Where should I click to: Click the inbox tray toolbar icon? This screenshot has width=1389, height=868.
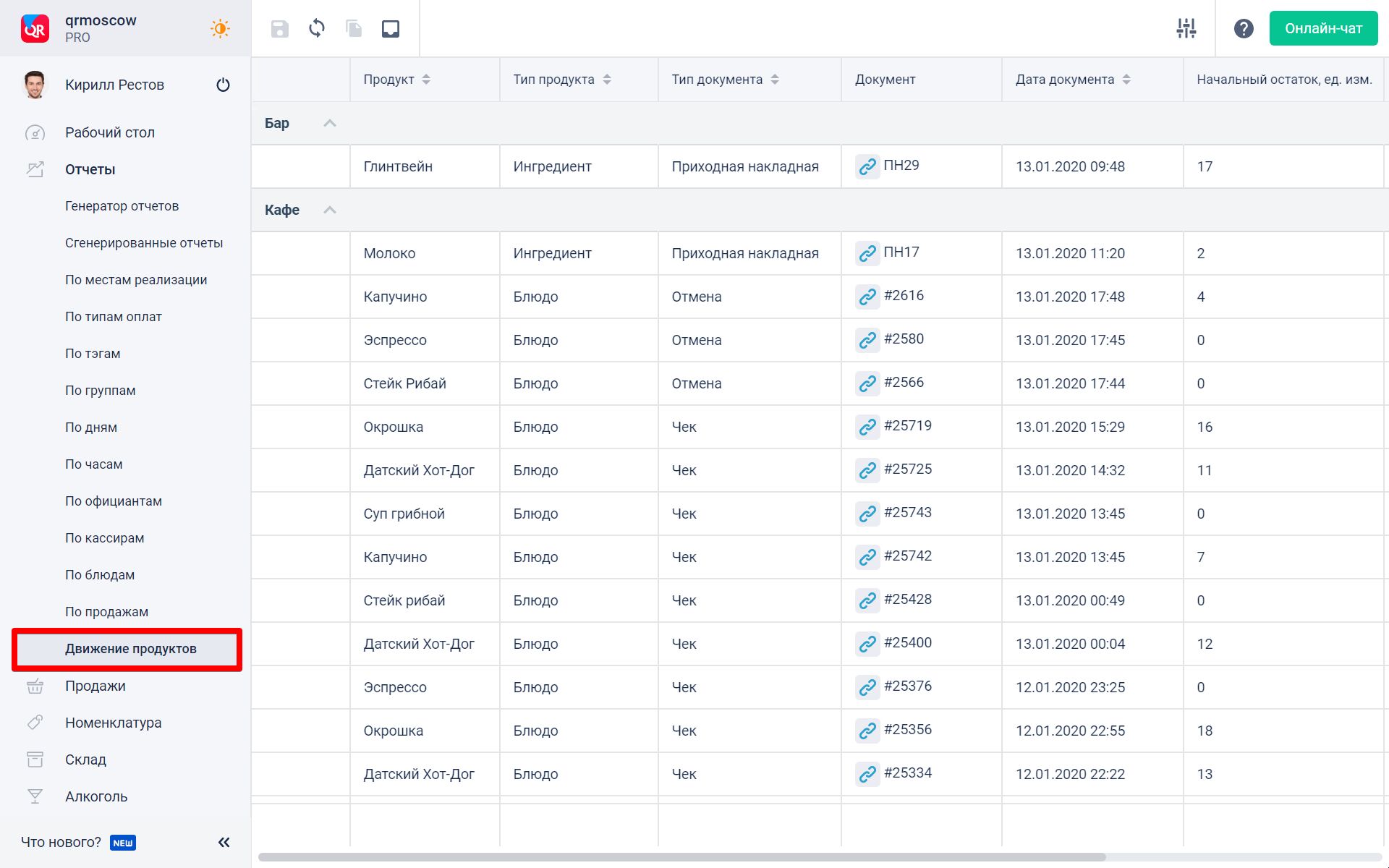391,29
